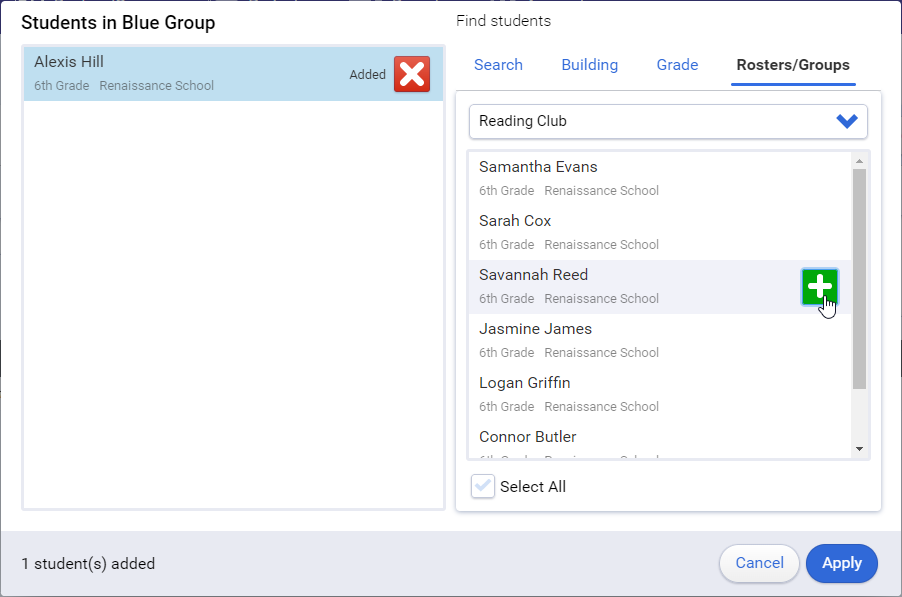
Task: Click the student list scrollbar thumb
Action: pos(859,279)
